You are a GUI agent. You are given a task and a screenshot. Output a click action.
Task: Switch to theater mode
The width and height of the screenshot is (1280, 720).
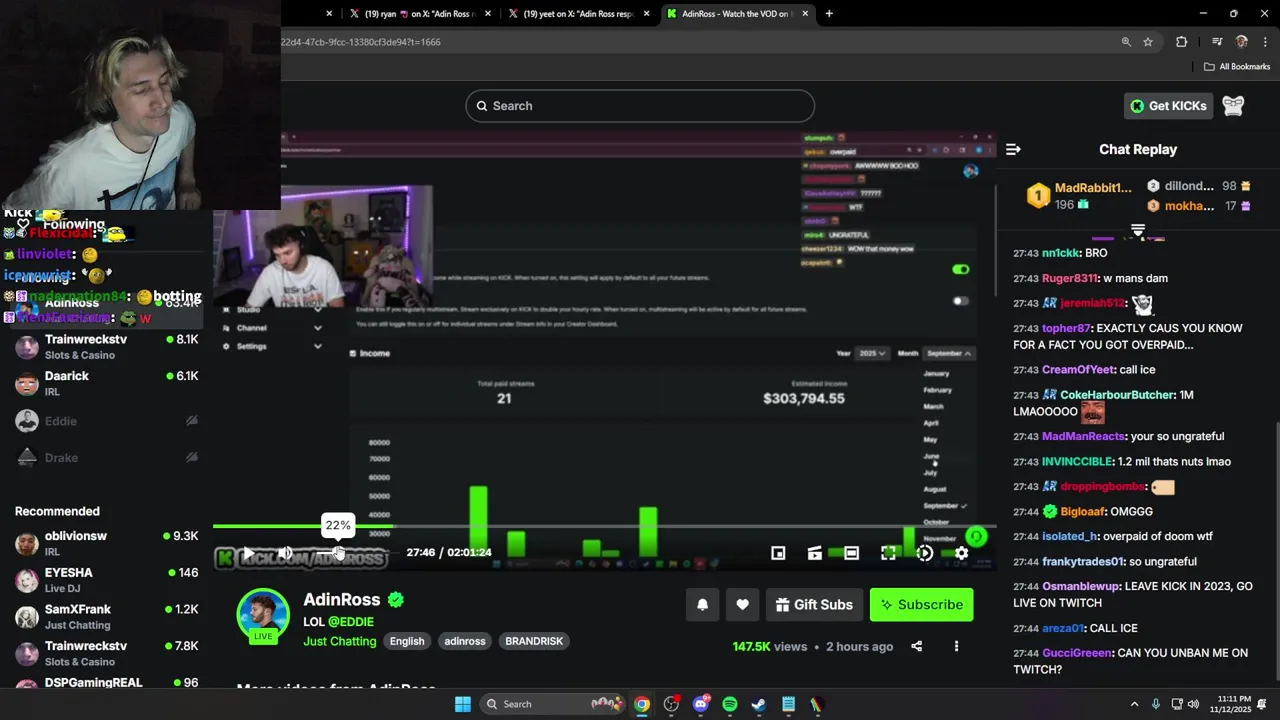[x=851, y=553]
